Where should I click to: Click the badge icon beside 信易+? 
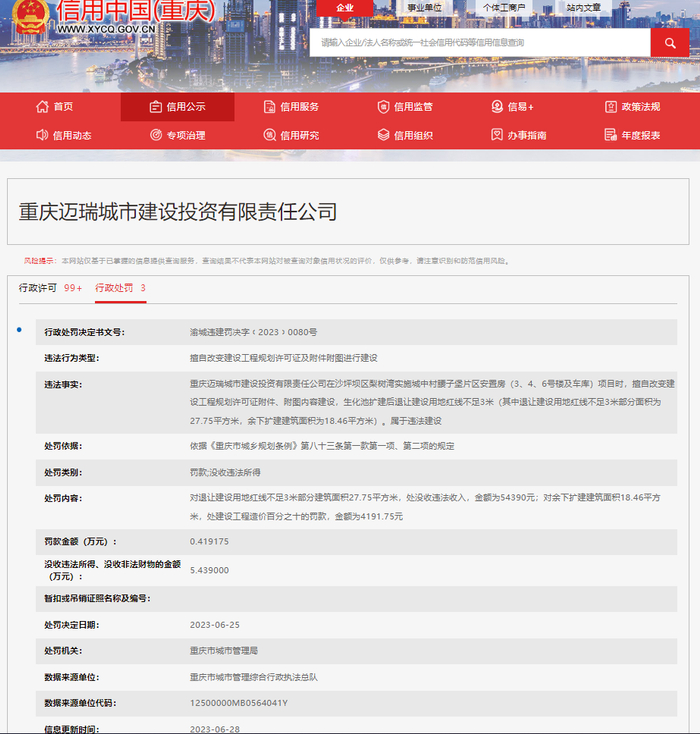coord(497,107)
